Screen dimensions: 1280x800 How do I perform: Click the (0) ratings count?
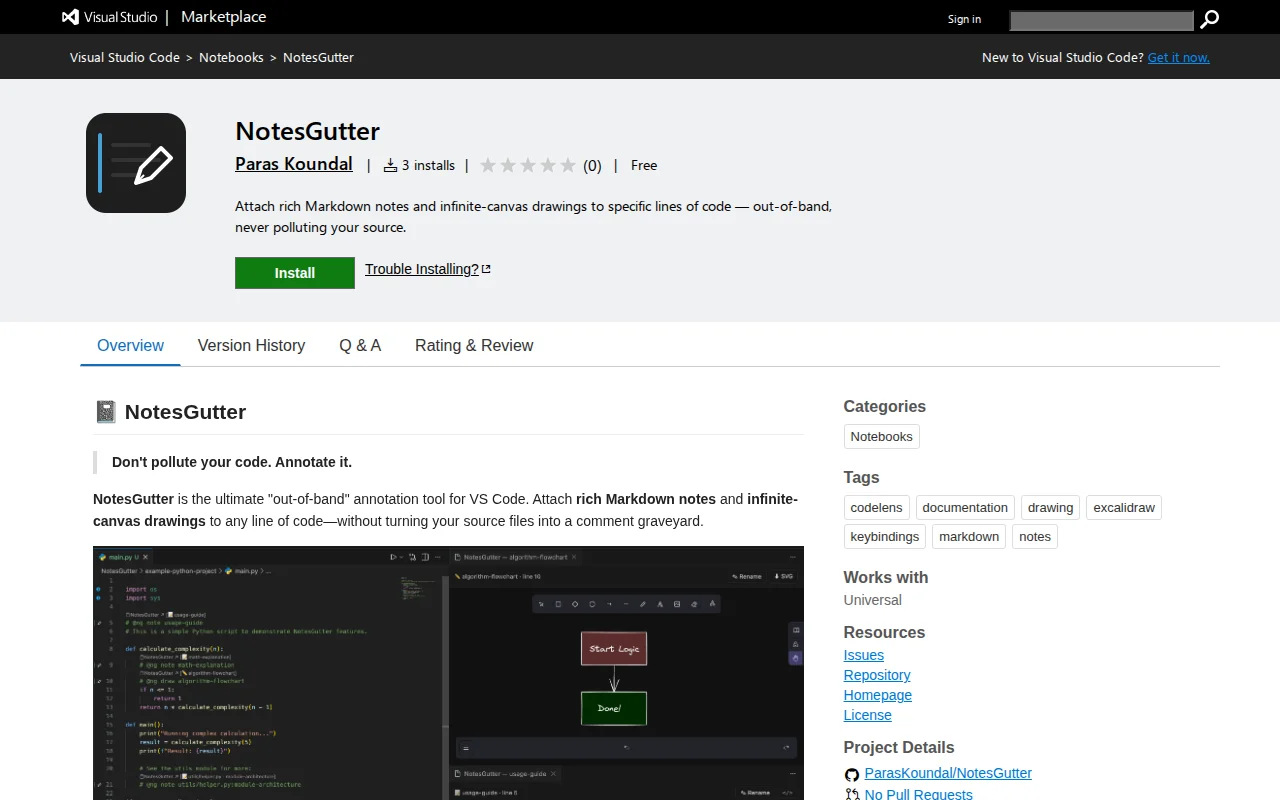[x=592, y=166]
